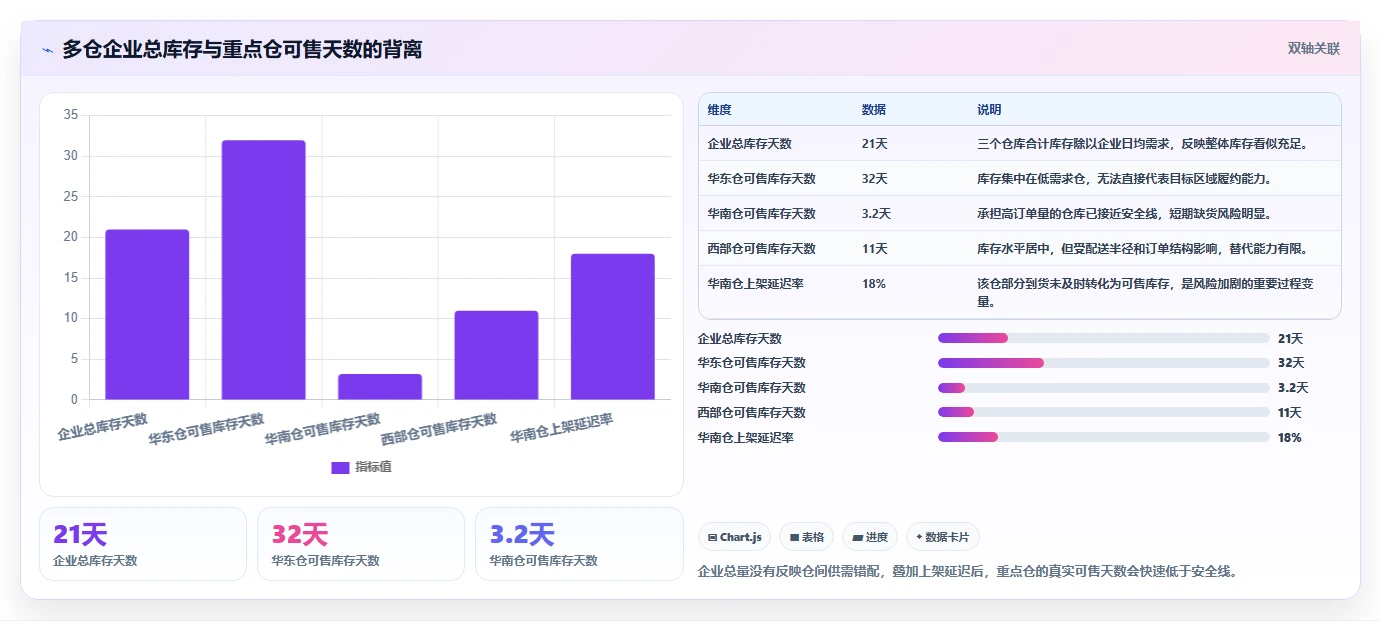Click the page title 多仓企业总库存与重点仓可售天数的背离

click(x=242, y=49)
